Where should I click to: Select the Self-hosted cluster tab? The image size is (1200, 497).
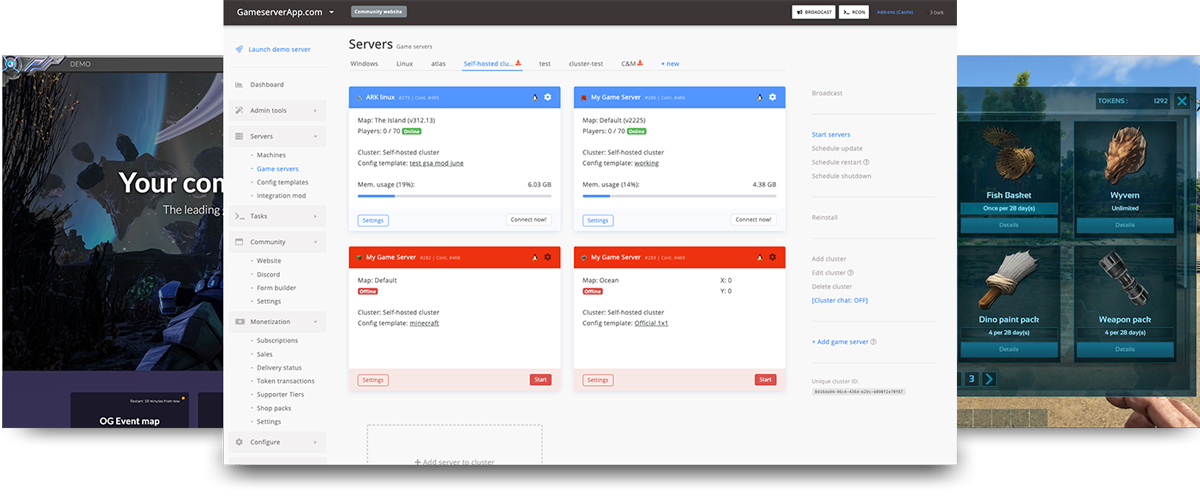click(x=492, y=63)
